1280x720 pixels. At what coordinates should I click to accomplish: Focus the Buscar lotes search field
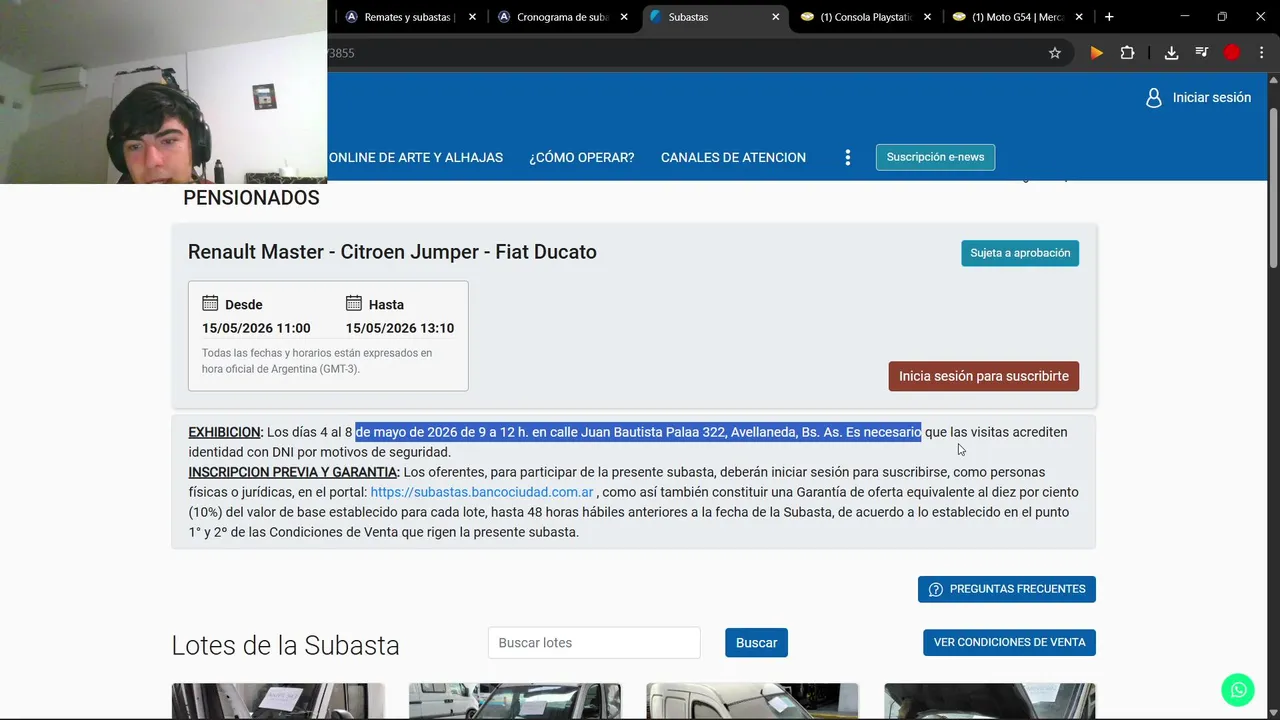pyautogui.click(x=594, y=642)
